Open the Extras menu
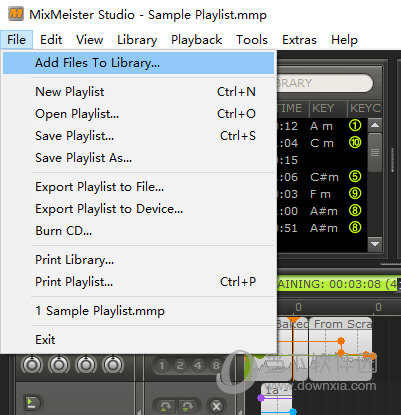The width and height of the screenshot is (401, 415). [299, 40]
